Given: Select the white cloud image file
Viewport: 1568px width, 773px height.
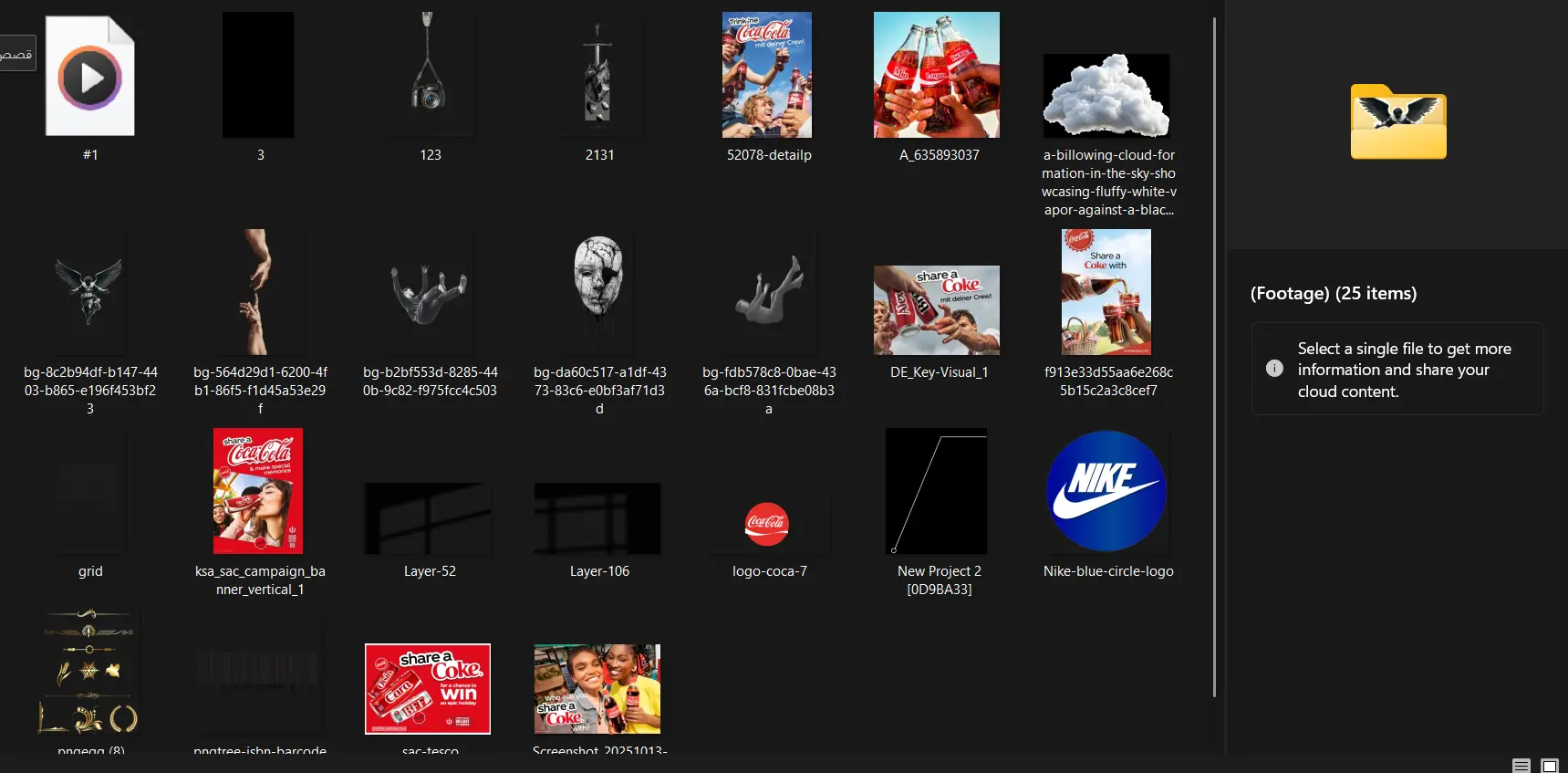Looking at the screenshot, I should [1106, 96].
